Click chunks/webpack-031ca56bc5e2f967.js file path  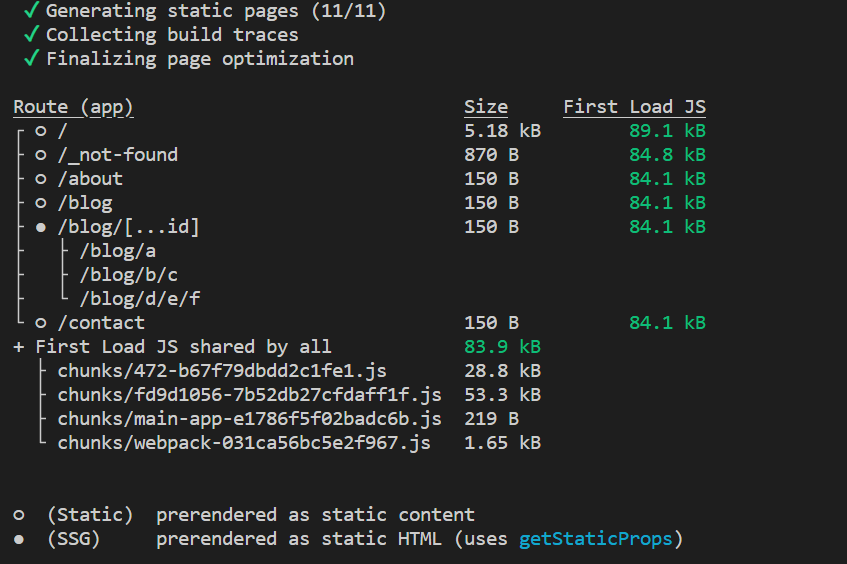pyautogui.click(x=244, y=443)
